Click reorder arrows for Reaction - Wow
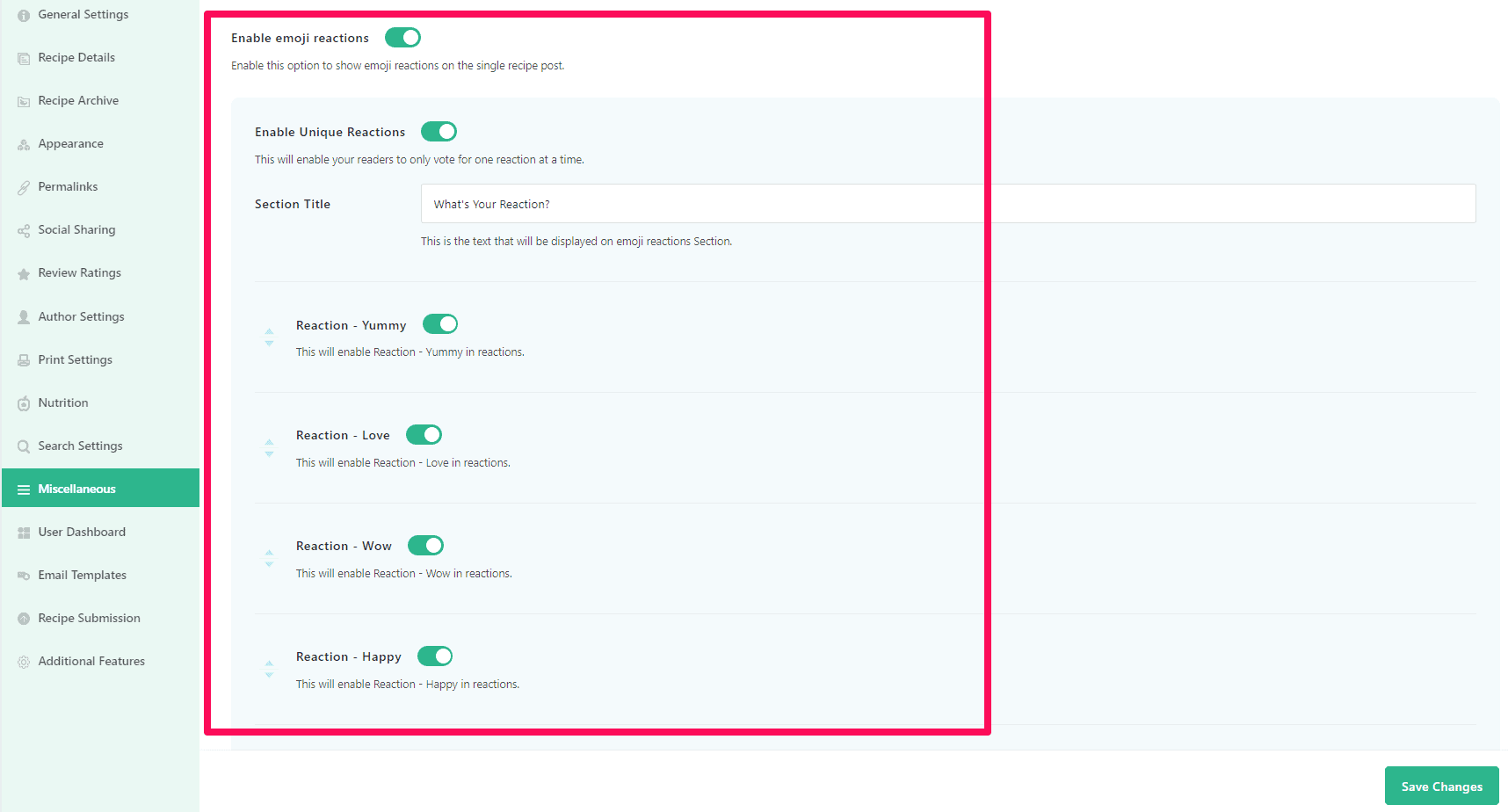 coord(269,559)
